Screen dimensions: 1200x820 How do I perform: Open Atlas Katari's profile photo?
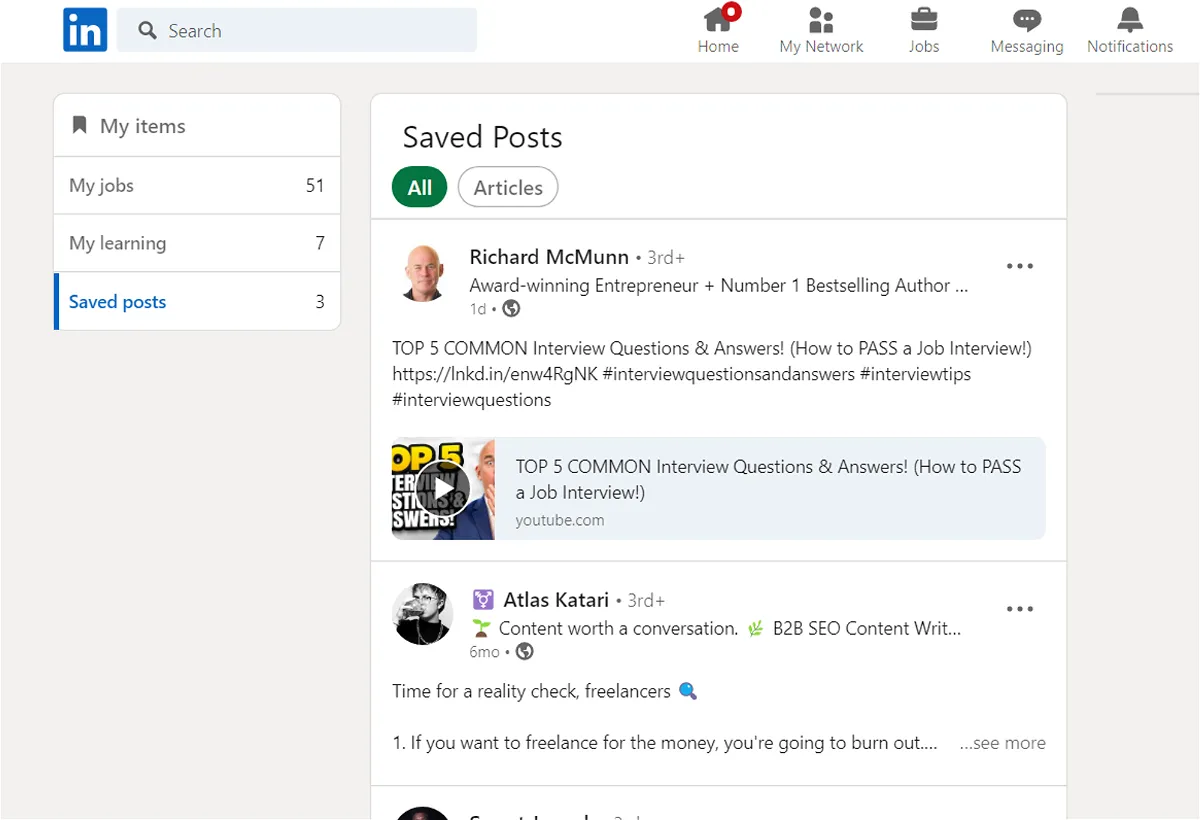pos(422,614)
